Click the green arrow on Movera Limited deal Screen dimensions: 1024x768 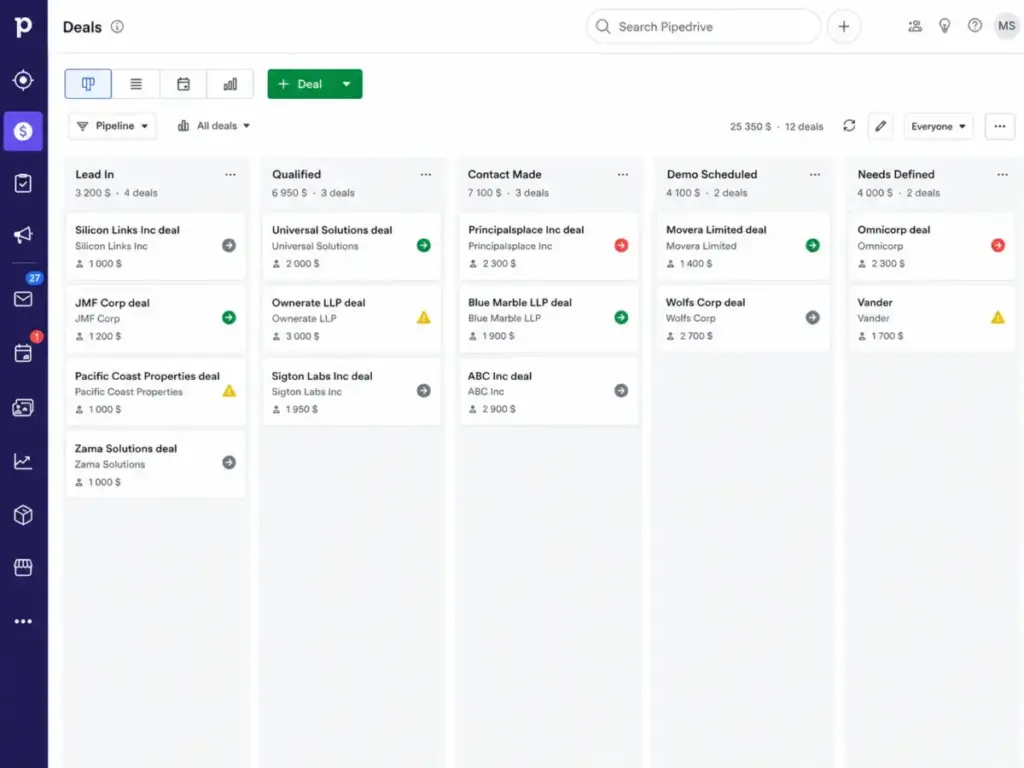(812, 245)
